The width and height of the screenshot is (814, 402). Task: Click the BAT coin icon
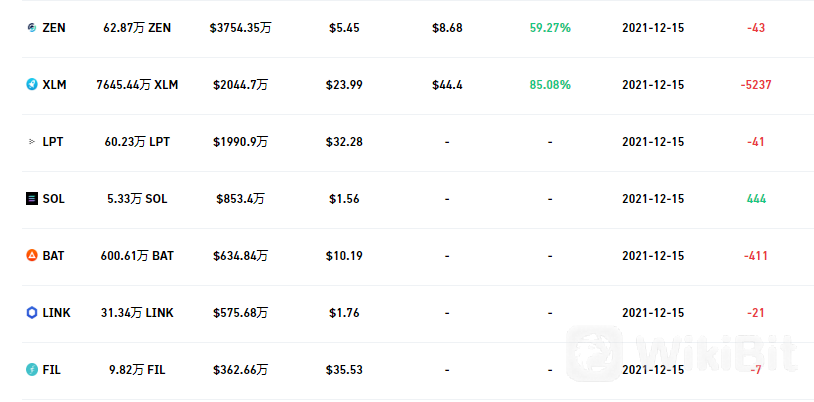pos(32,256)
